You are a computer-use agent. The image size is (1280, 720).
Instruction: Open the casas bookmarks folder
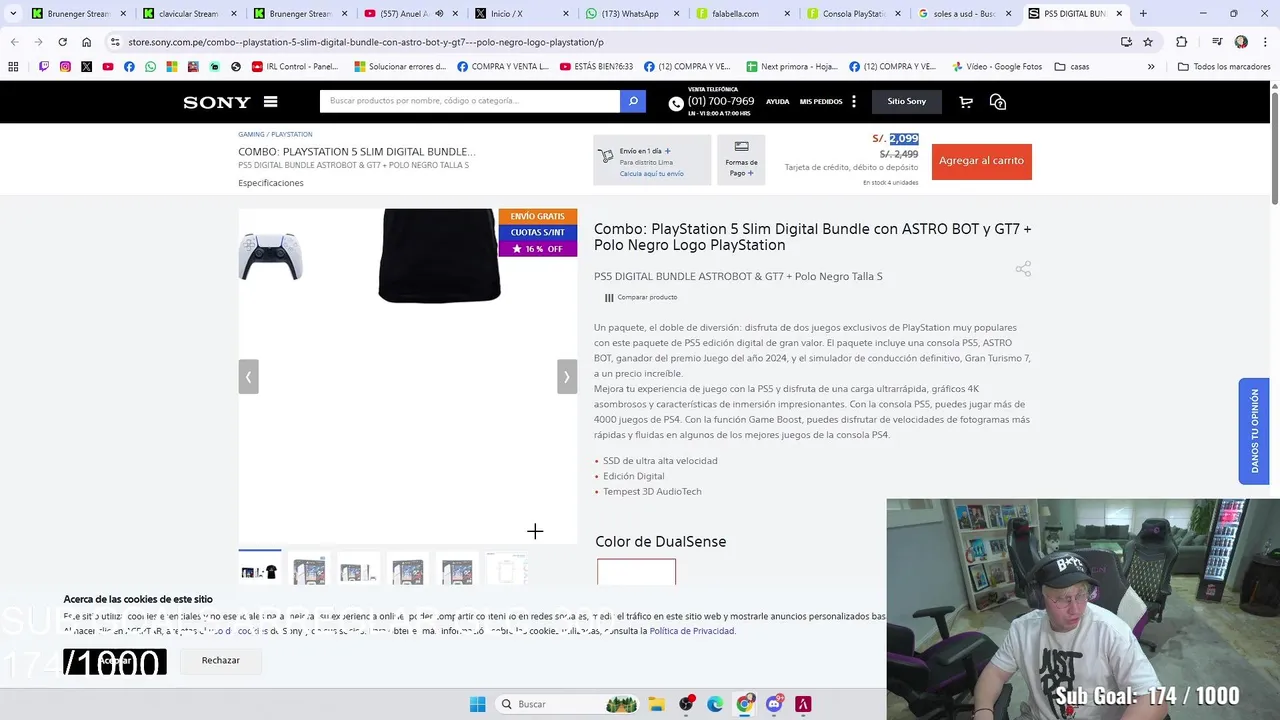click(x=1071, y=66)
